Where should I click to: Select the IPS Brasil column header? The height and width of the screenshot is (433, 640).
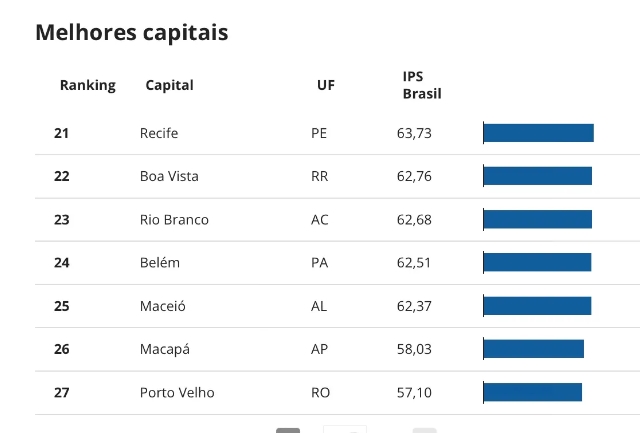(421, 85)
